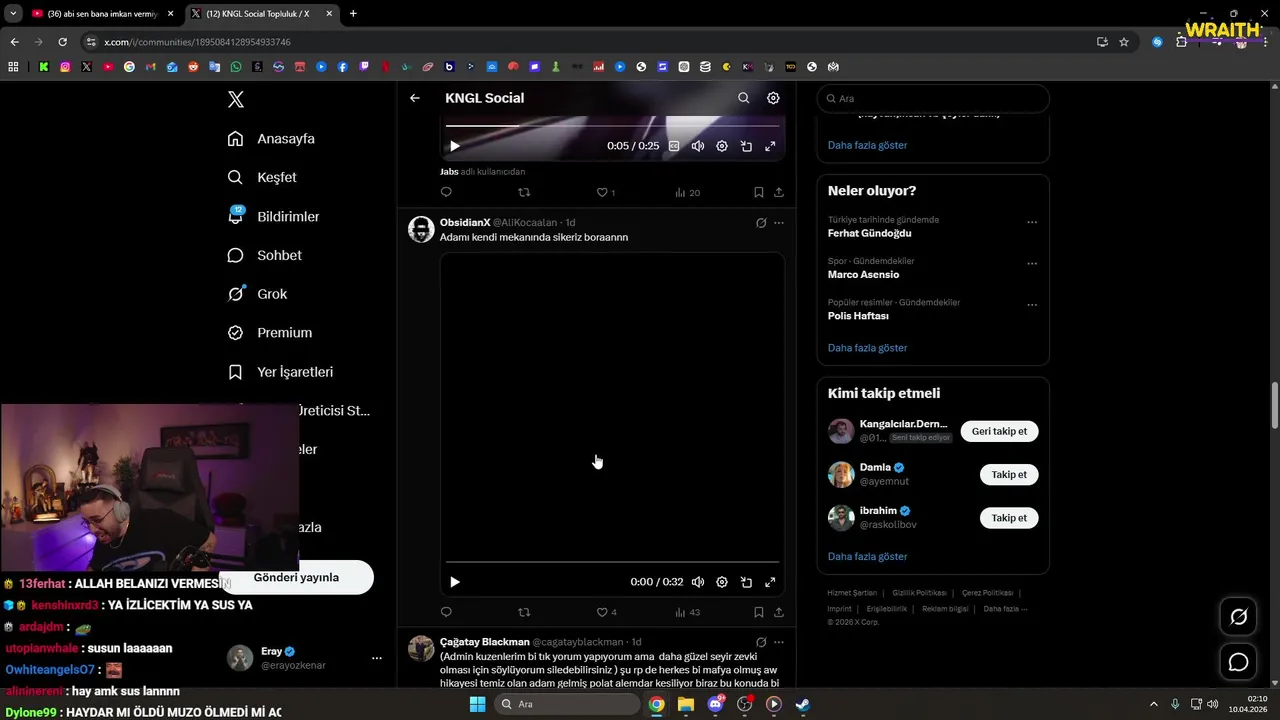Search within the KNGL Social community
This screenshot has width=1280, height=720.
pos(743,98)
